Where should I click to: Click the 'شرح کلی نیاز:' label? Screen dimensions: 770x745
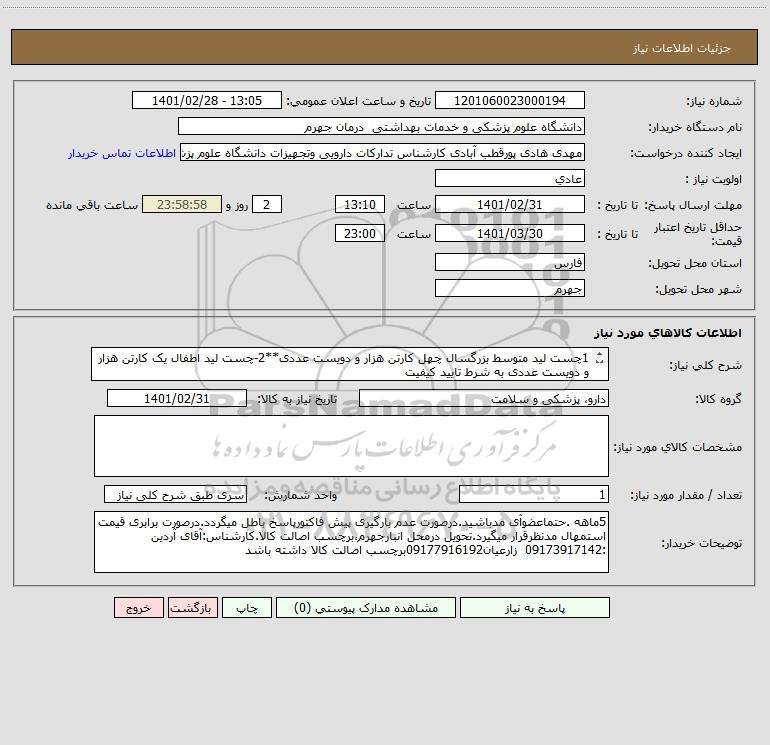click(x=706, y=365)
